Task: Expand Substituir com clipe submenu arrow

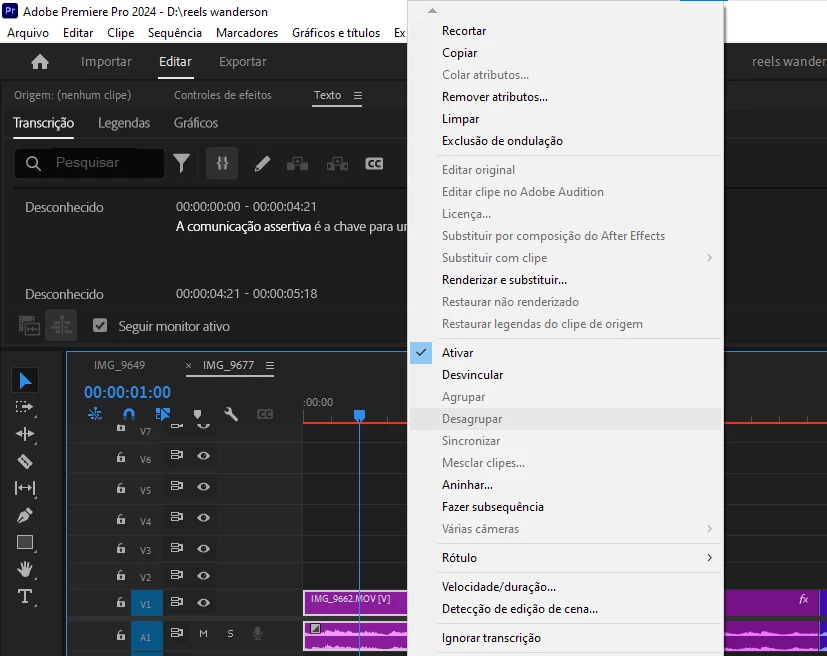Action: pos(709,258)
